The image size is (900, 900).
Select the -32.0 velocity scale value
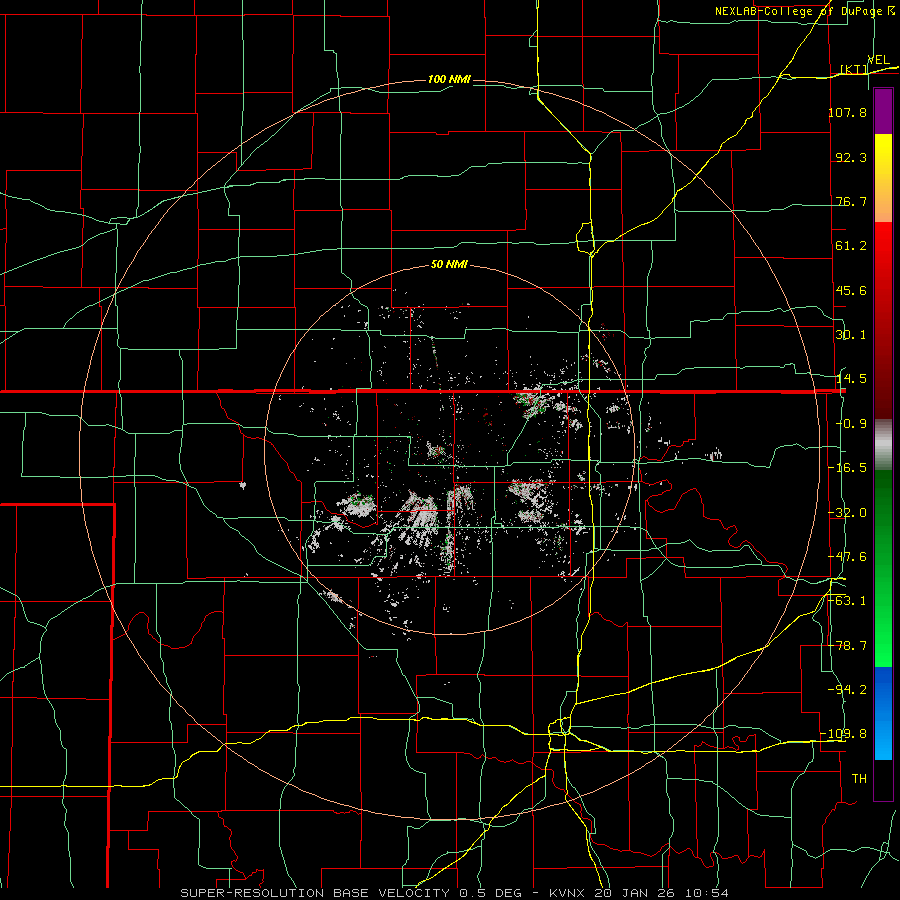tap(847, 513)
